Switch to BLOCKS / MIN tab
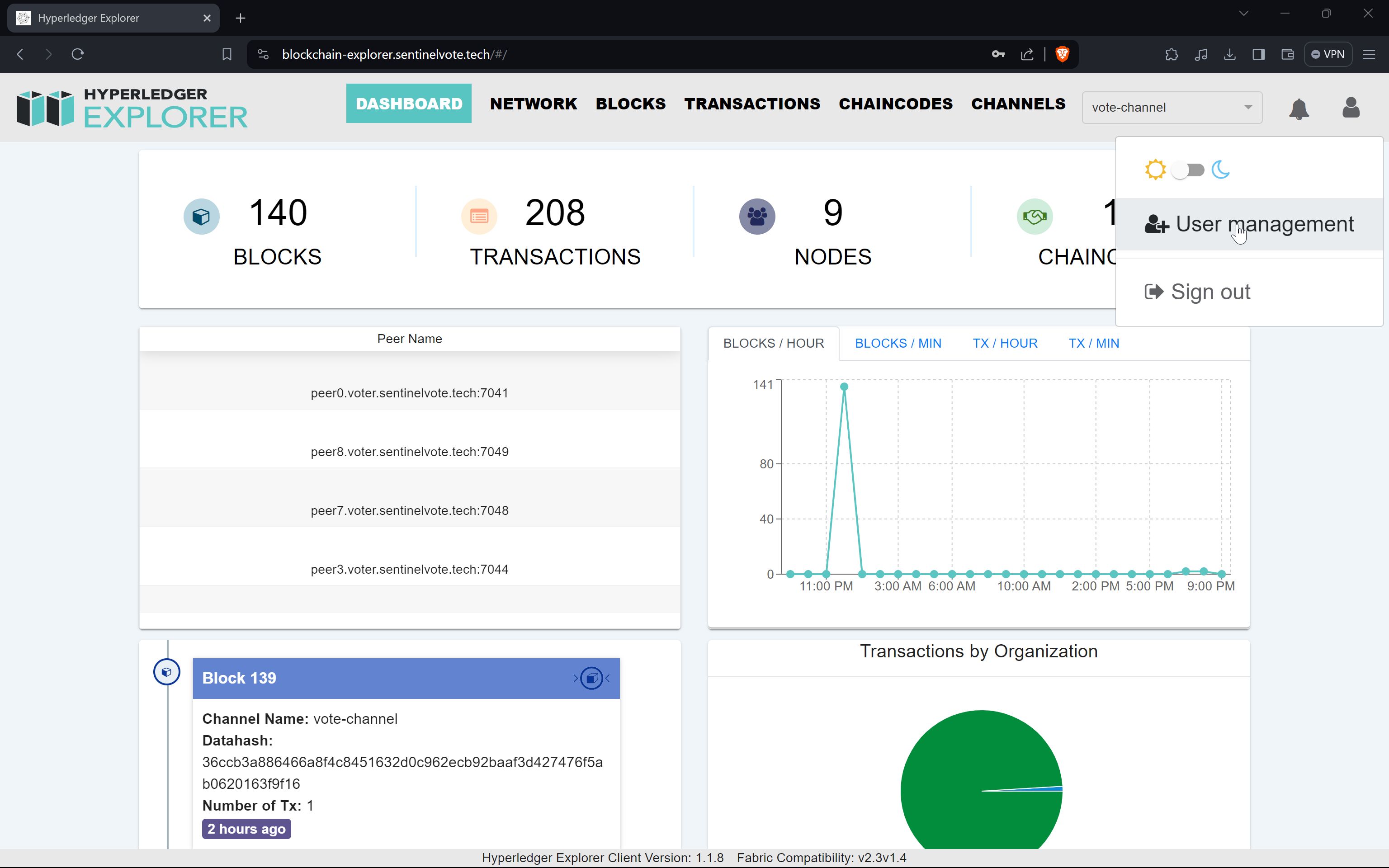Viewport: 1389px width, 868px height. (898, 343)
